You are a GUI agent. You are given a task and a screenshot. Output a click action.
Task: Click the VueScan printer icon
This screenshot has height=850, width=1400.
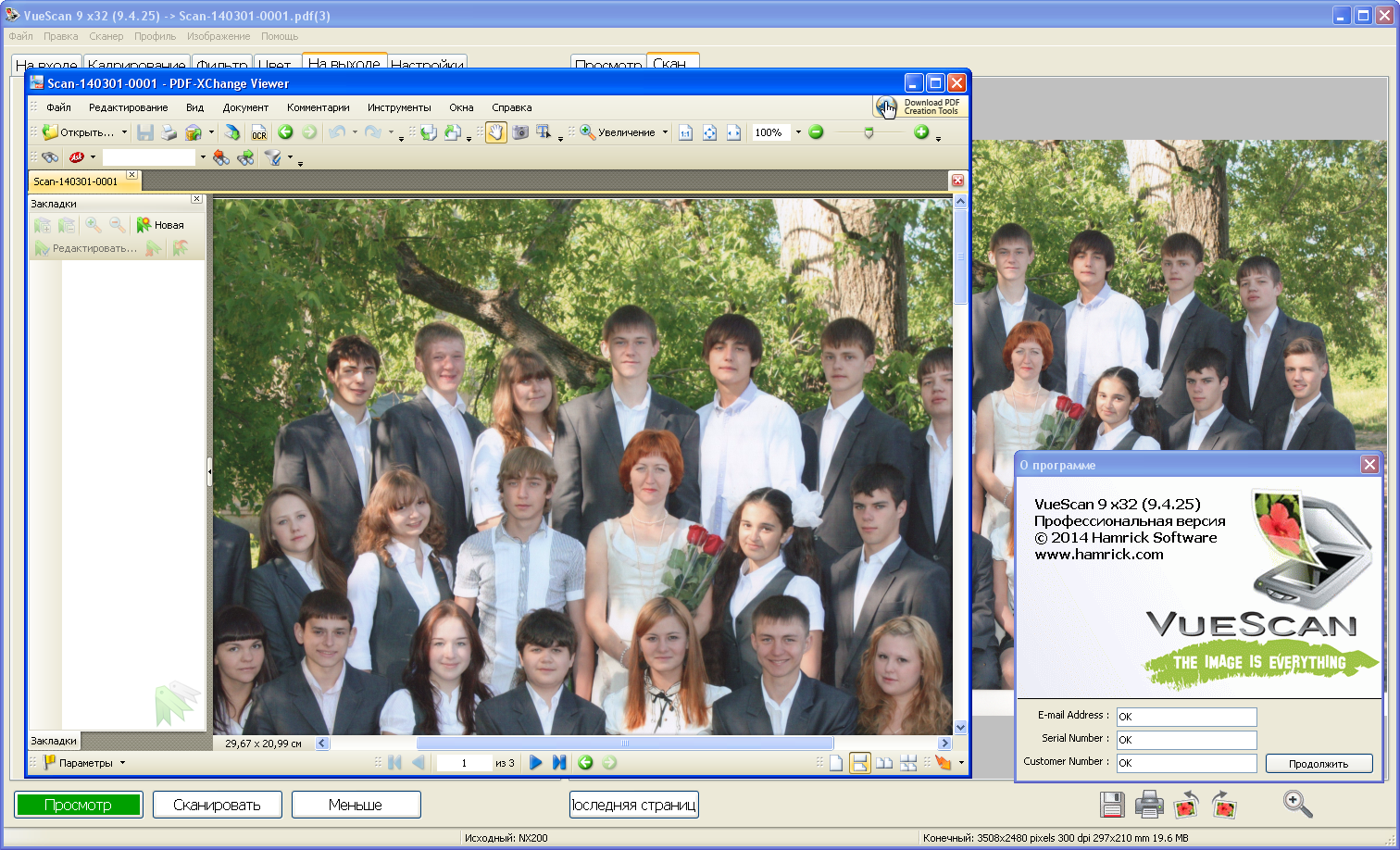pos(1149,805)
